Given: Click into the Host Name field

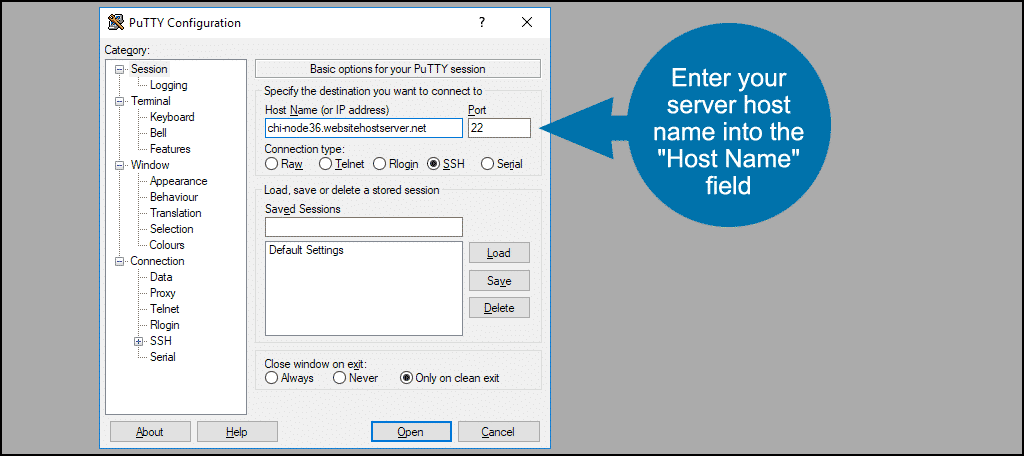Looking at the screenshot, I should [x=364, y=128].
